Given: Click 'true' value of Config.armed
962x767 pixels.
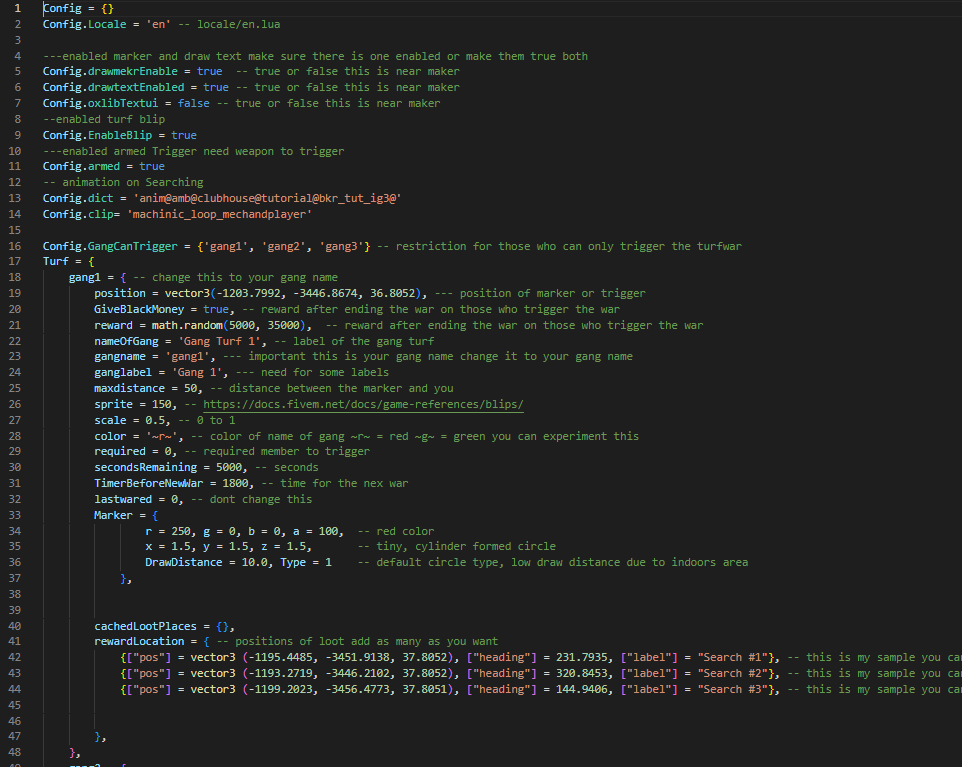Looking at the screenshot, I should [x=152, y=167].
